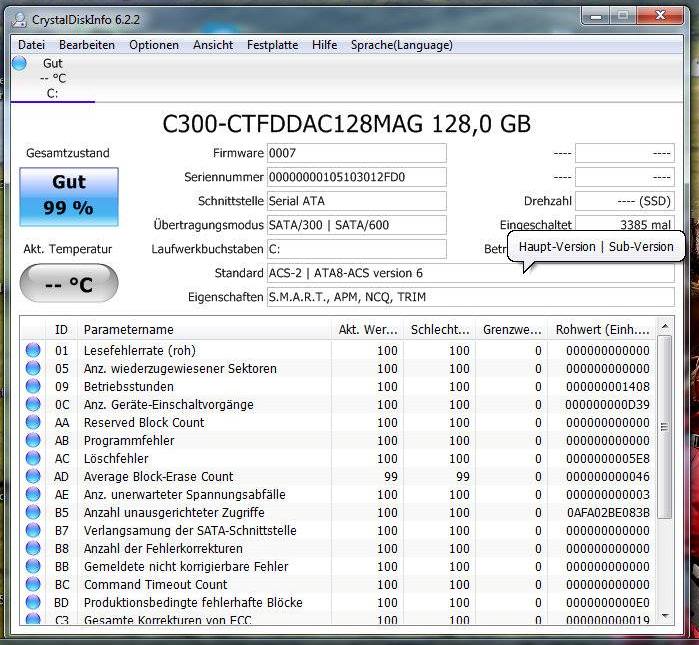Click raw value 0000000000E0
Viewport: 699px width, 645px height.
pos(608,602)
